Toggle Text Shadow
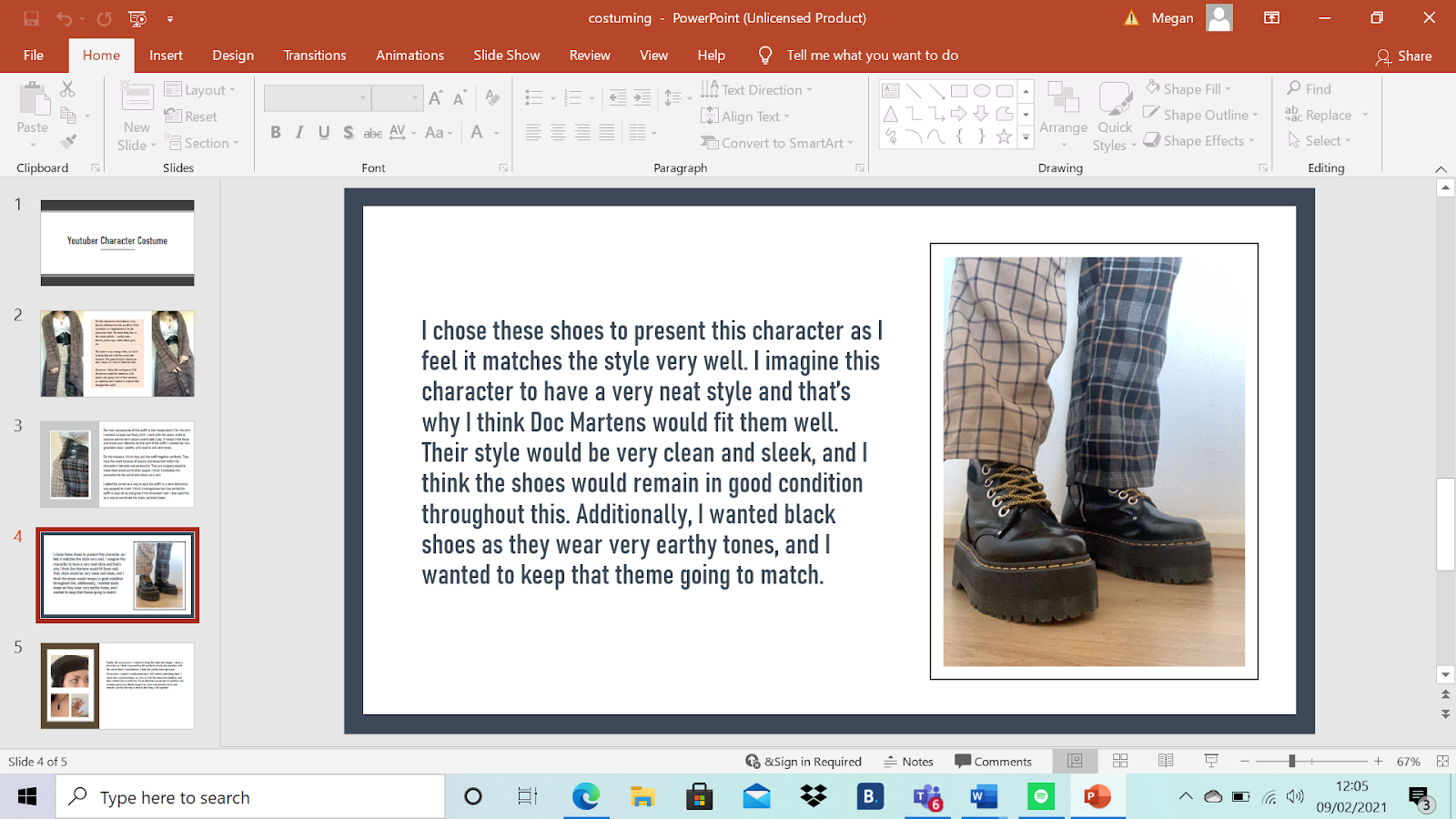 349,133
